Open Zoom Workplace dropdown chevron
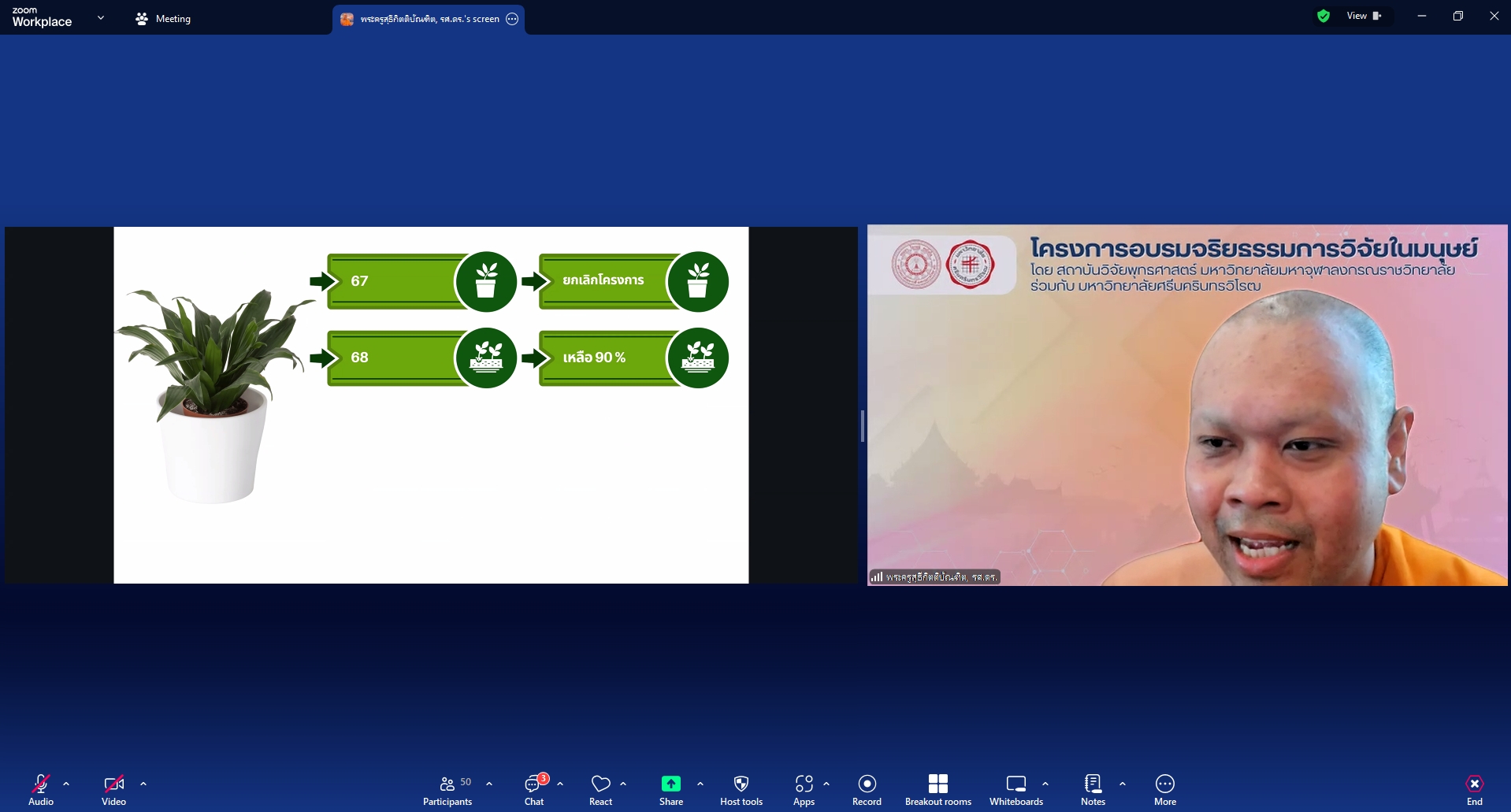The height and width of the screenshot is (812, 1511). [101, 17]
